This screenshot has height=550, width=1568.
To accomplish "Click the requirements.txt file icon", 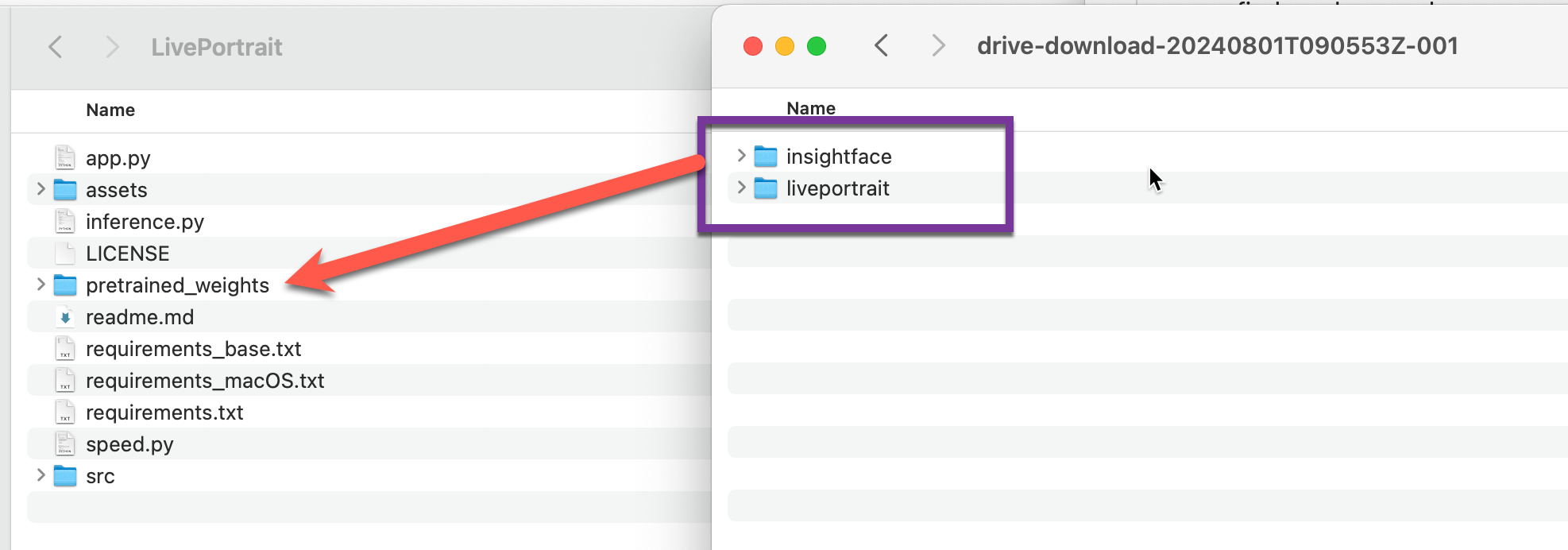I will (x=65, y=412).
